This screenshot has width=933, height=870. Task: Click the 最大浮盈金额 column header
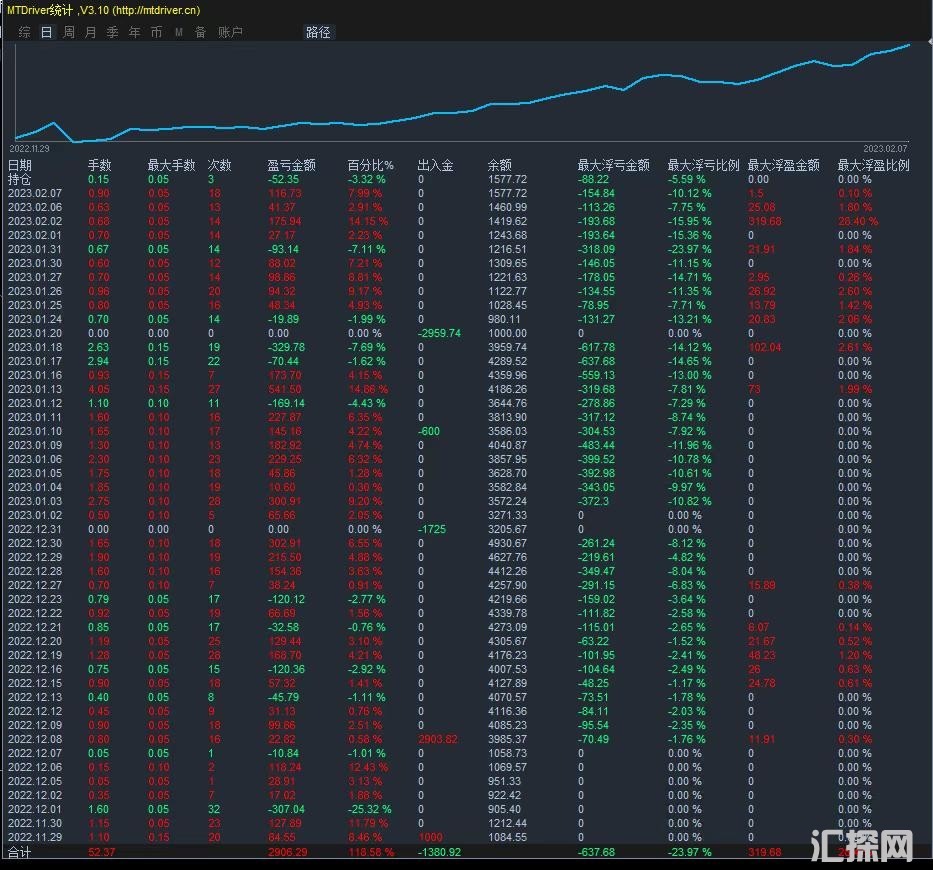[x=784, y=165]
